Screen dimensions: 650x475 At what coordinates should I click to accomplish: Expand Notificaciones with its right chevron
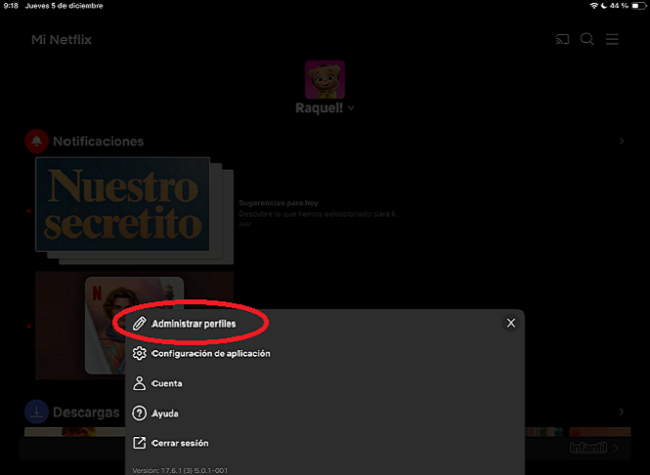[621, 142]
